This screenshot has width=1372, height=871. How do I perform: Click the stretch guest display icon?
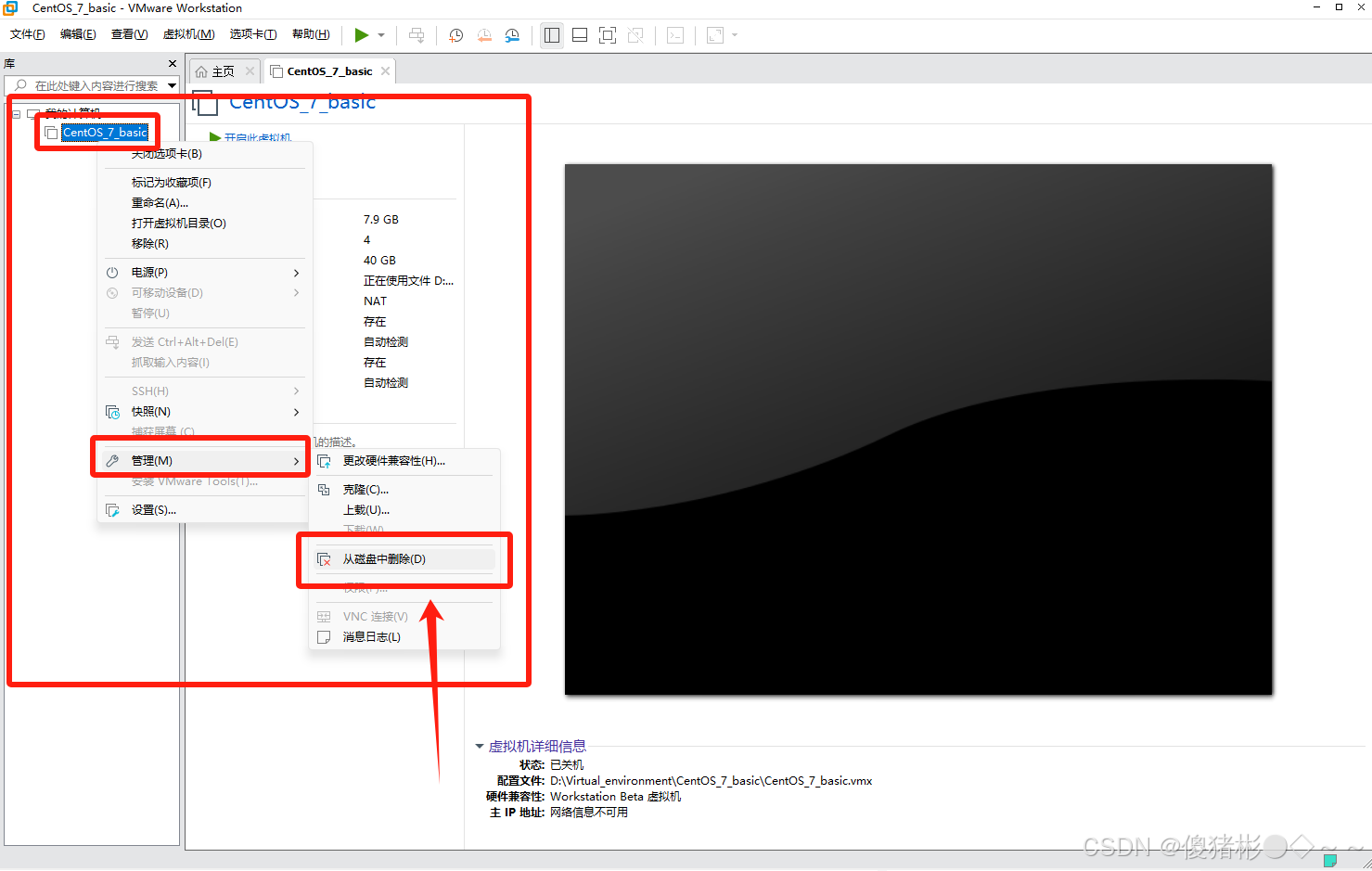click(715, 35)
